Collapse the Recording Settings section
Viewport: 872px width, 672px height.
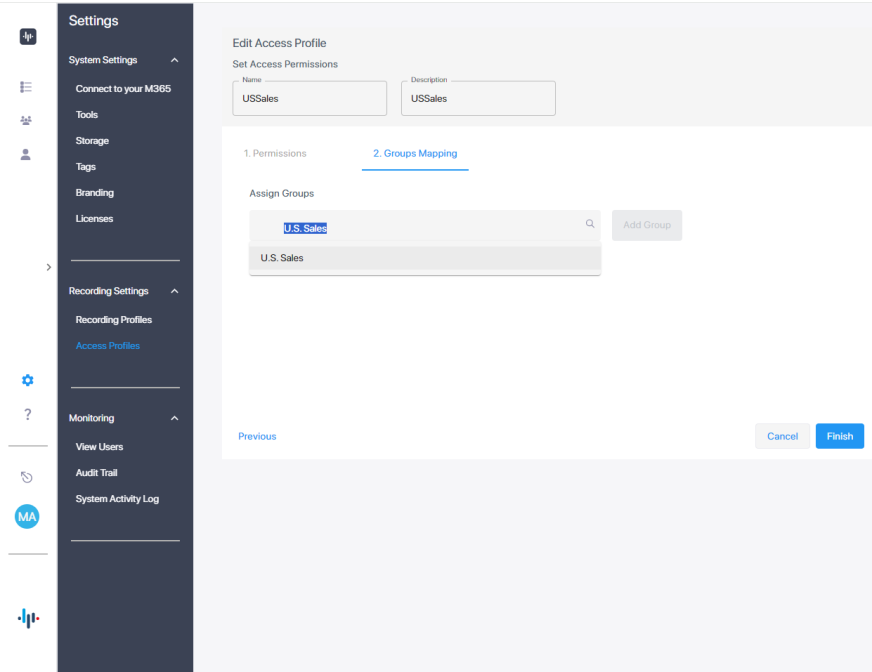175,291
